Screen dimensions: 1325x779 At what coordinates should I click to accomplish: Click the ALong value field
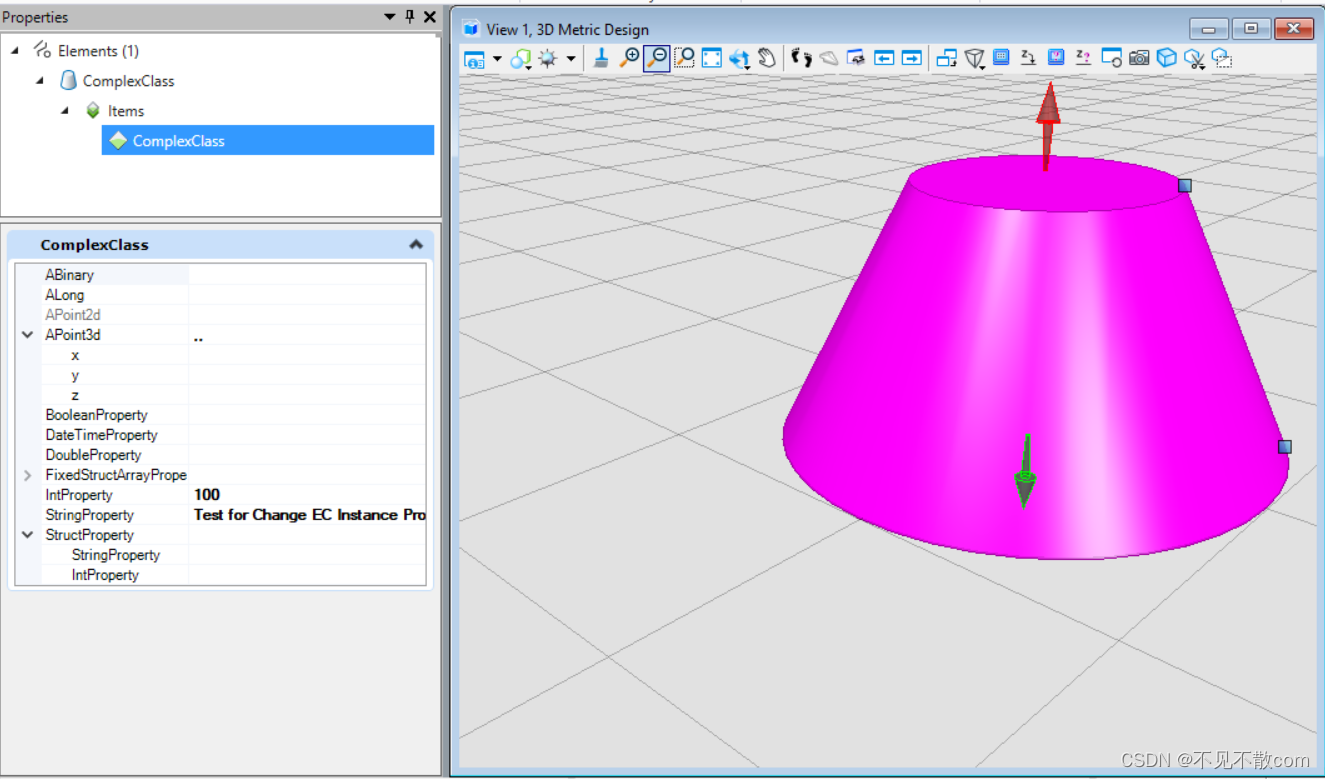click(x=307, y=295)
